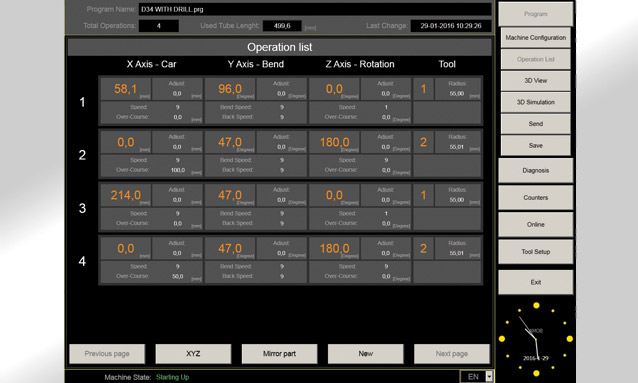Edit operation 3 Z rotation value 0,0
Screen dimensions: 638x383
(334, 195)
